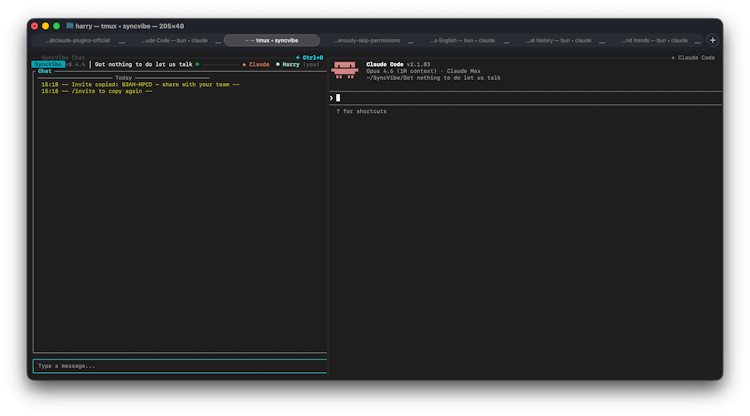Click the new tab plus button
Viewport: 750px width, 416px height.
(712, 40)
